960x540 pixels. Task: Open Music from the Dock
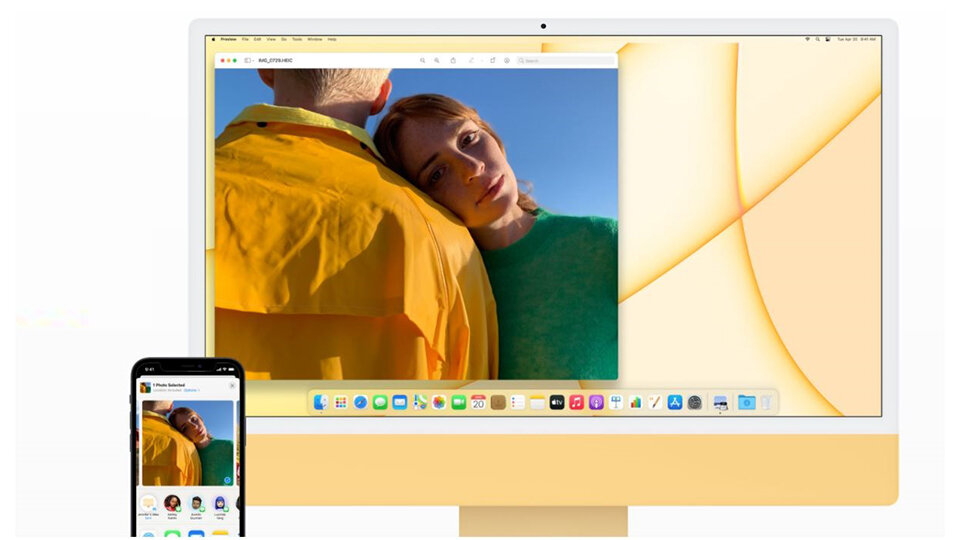576,402
